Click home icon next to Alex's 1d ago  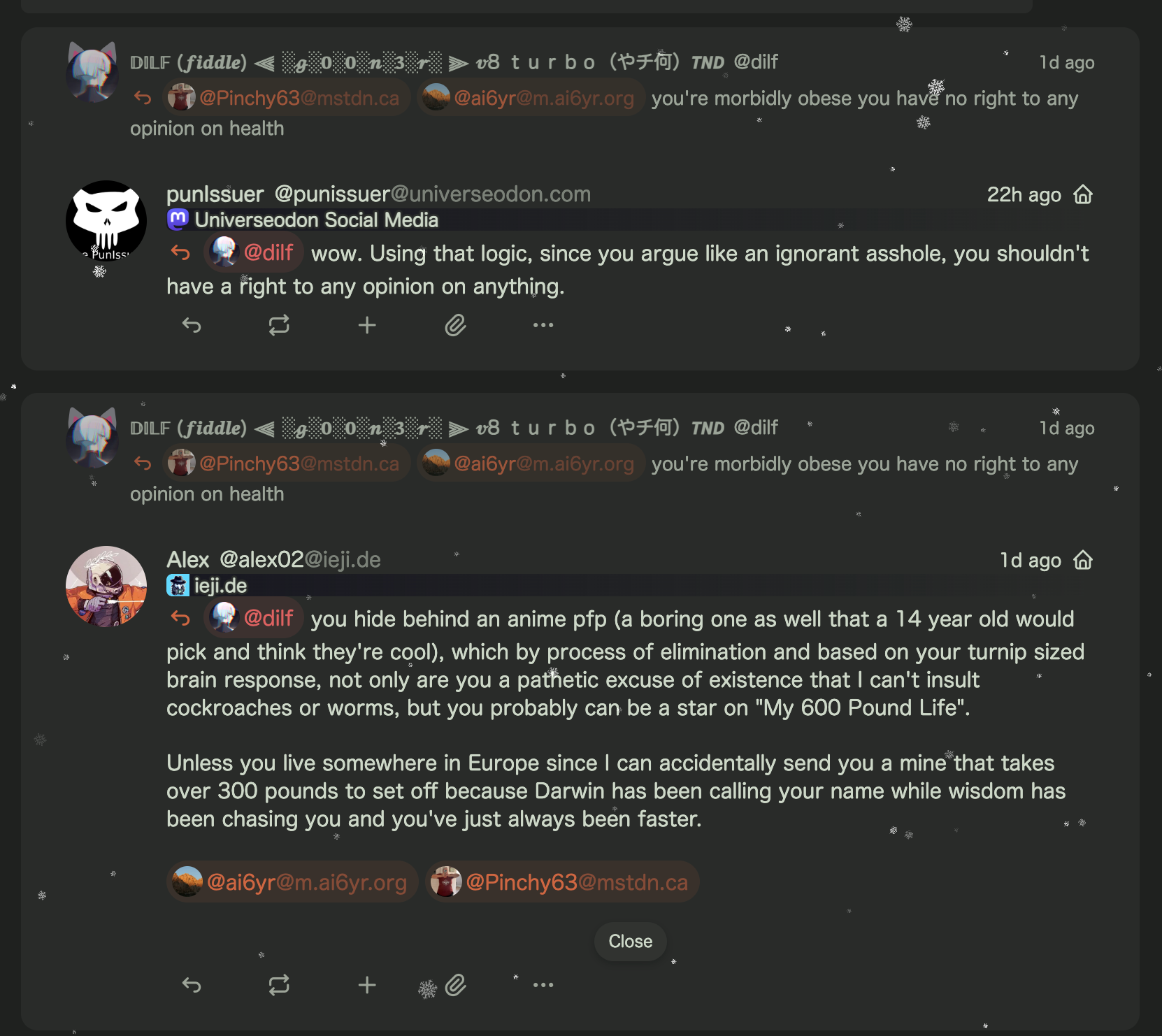tap(1083, 560)
